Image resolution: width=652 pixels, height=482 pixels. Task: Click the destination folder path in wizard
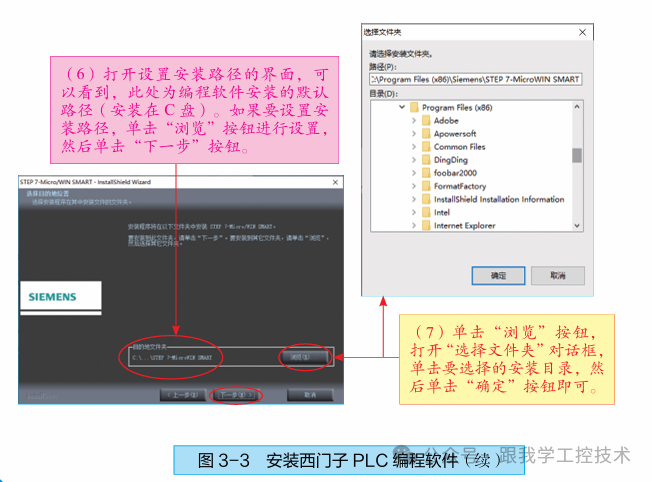[x=172, y=358]
